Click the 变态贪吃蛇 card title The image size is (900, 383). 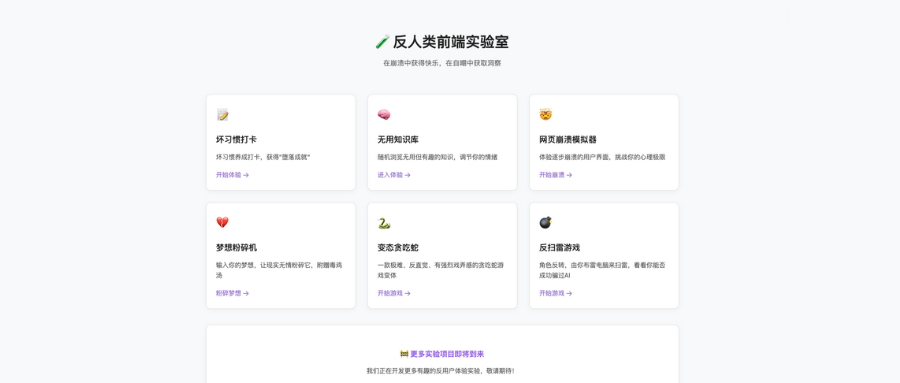click(x=398, y=247)
